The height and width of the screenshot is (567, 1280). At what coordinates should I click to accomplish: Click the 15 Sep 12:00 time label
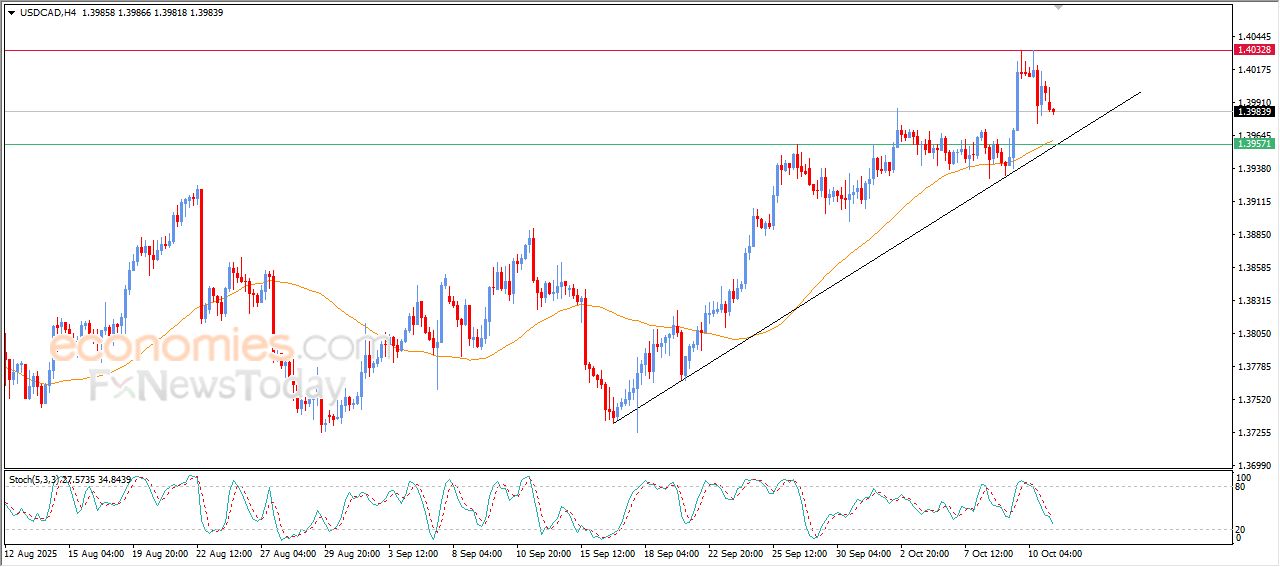click(610, 553)
